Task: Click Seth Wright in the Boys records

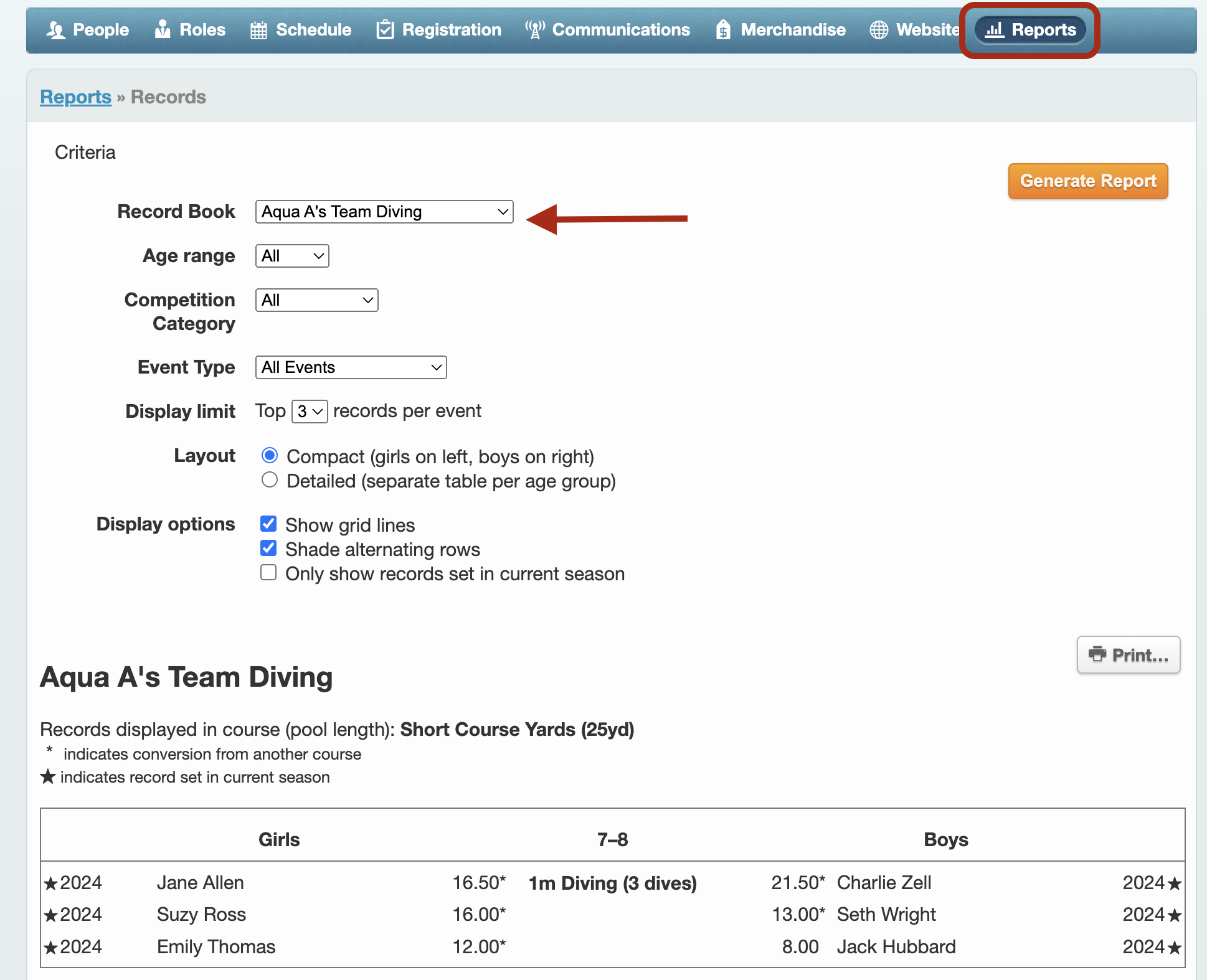Action: point(886,915)
